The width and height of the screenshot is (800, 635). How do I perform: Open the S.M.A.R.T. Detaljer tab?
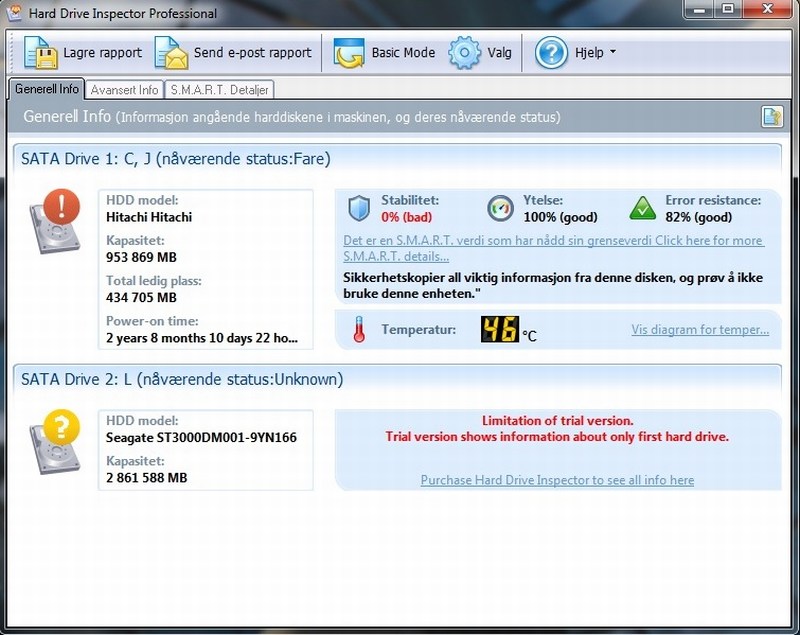219,90
